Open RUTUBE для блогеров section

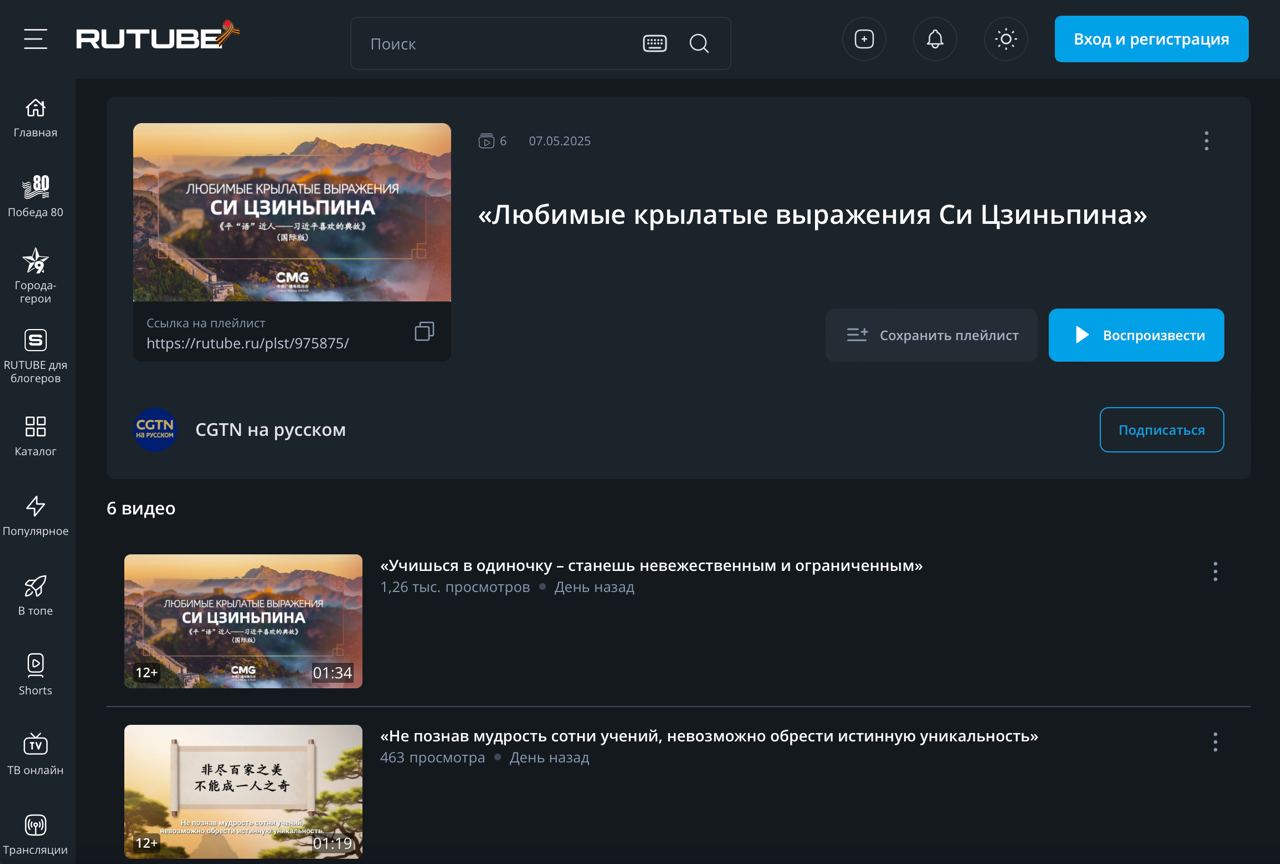pyautogui.click(x=35, y=356)
